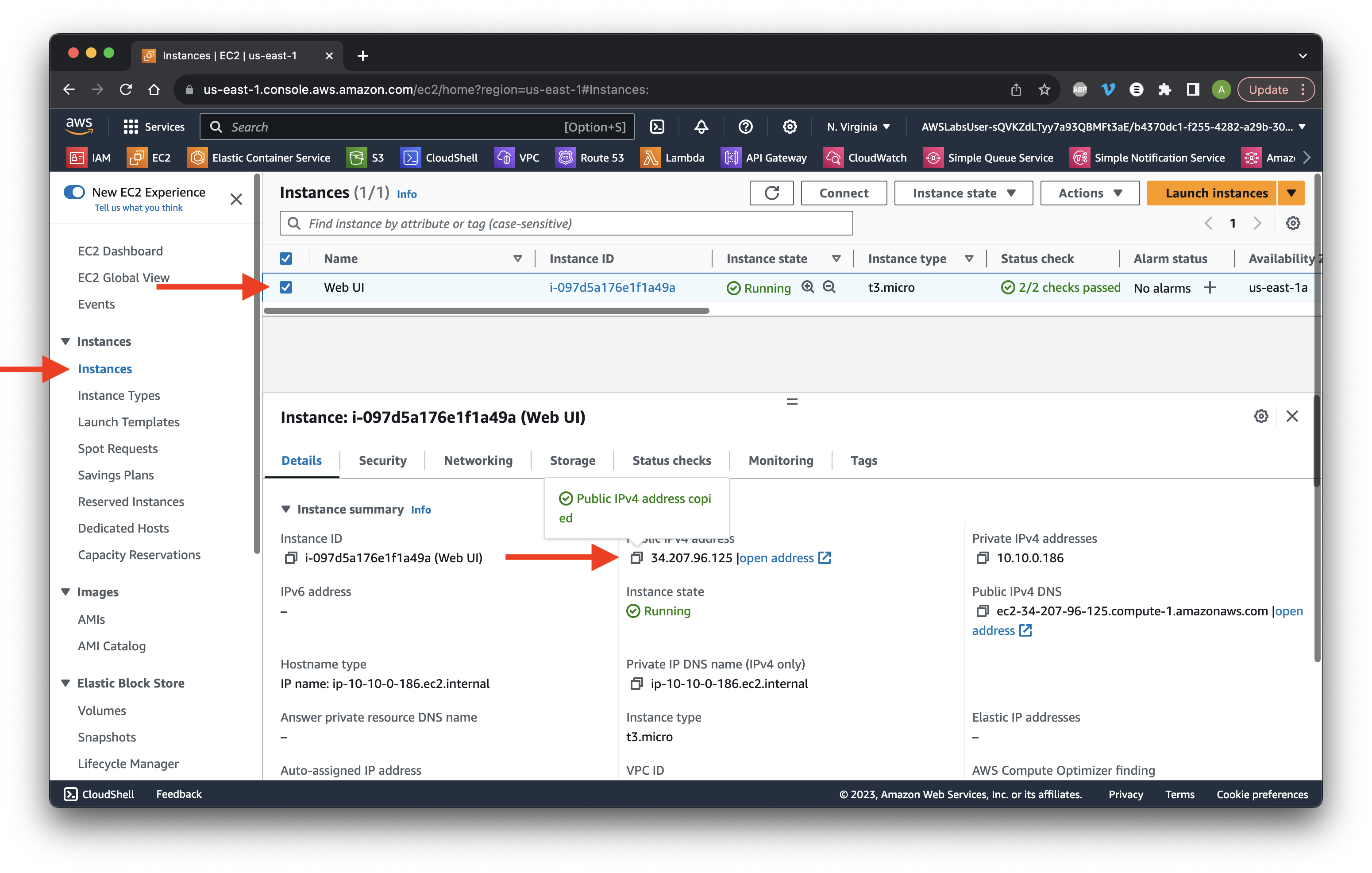Image resolution: width=1372 pixels, height=873 pixels.
Task: Click the detail panel resize handle
Action: point(791,402)
